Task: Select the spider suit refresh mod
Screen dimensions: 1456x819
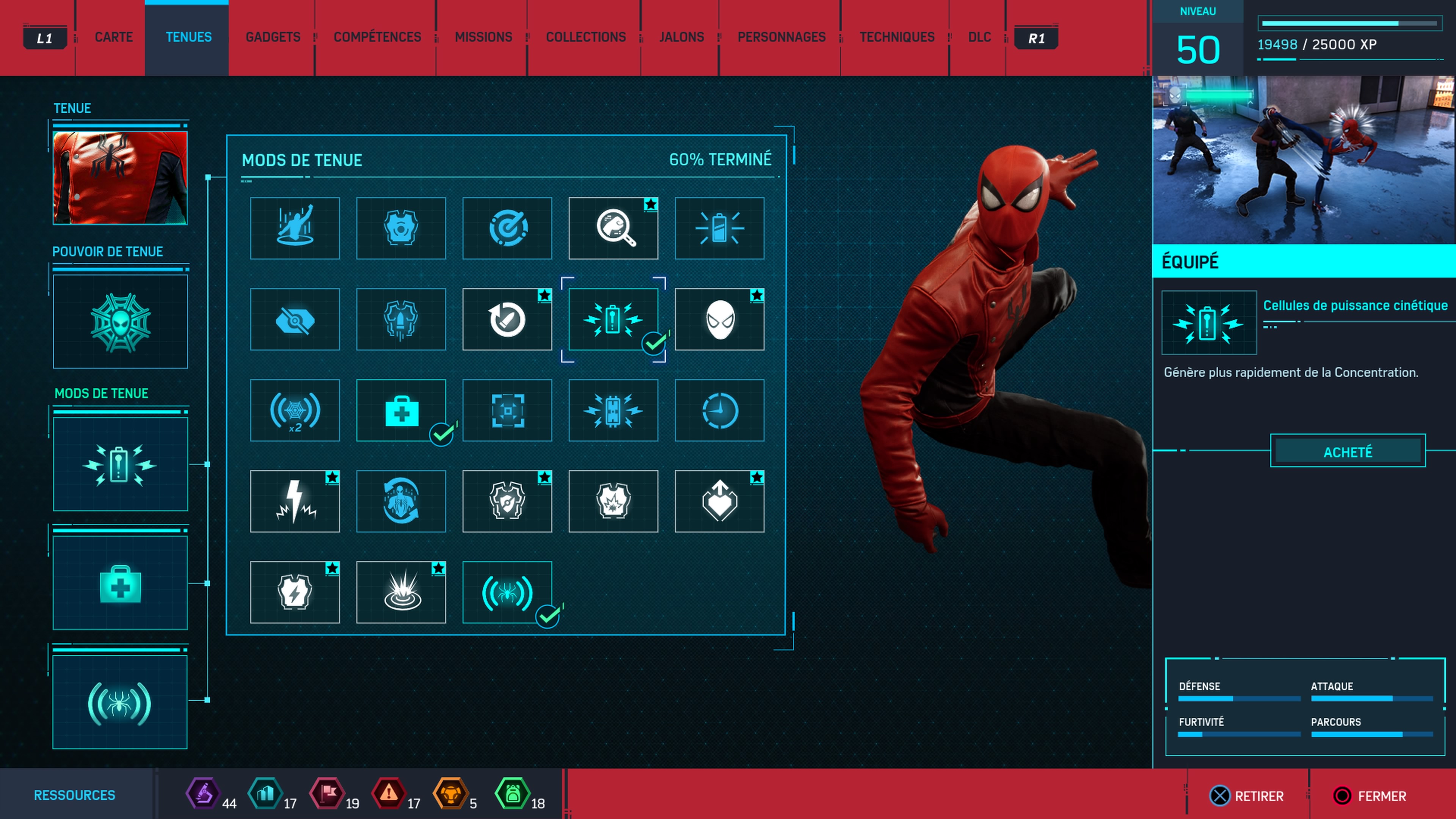Action: point(401,501)
